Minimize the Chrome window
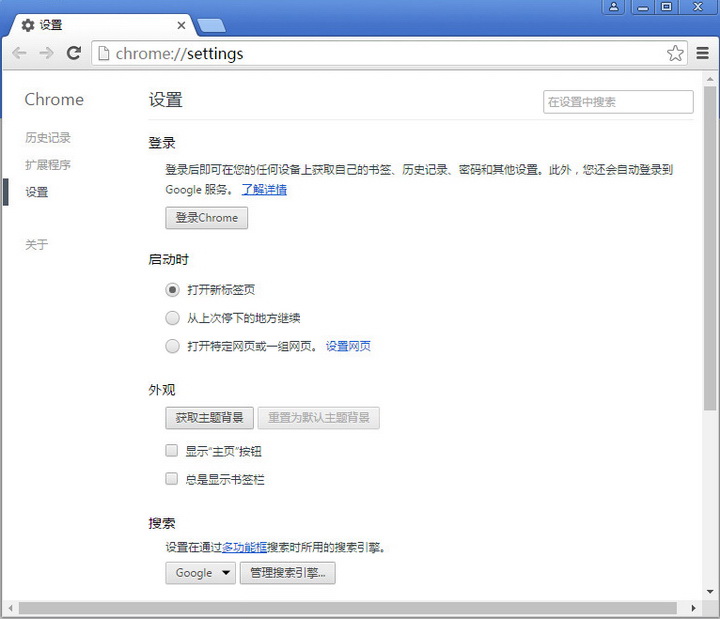Screen dimensions: 720x619 pos(643,7)
